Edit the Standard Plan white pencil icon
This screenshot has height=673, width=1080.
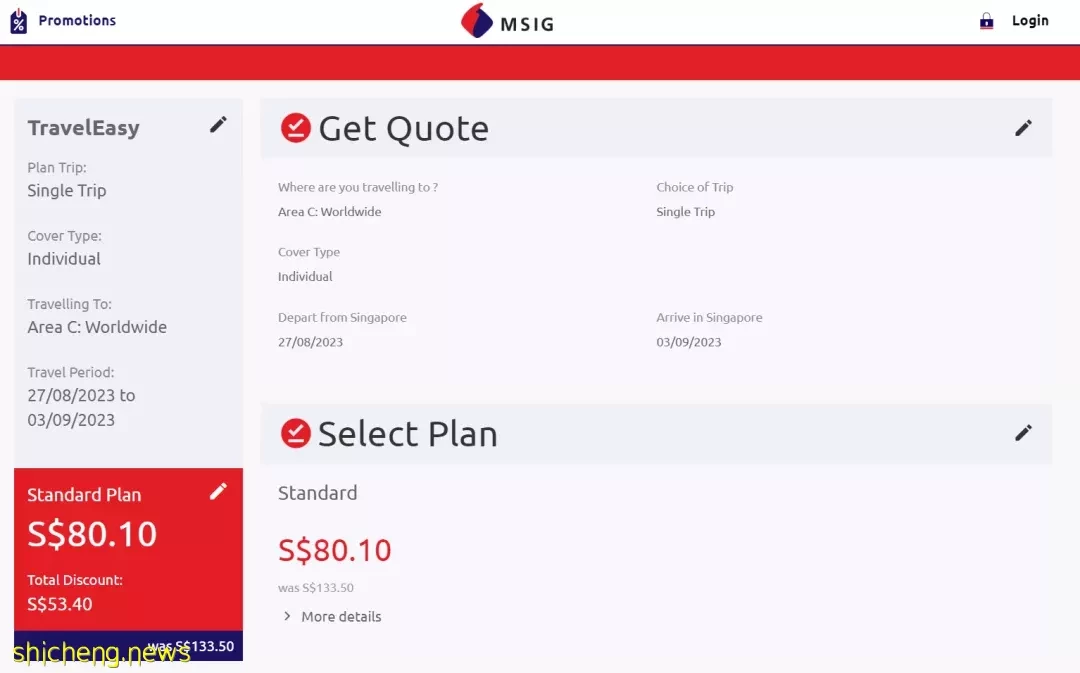coord(218,491)
